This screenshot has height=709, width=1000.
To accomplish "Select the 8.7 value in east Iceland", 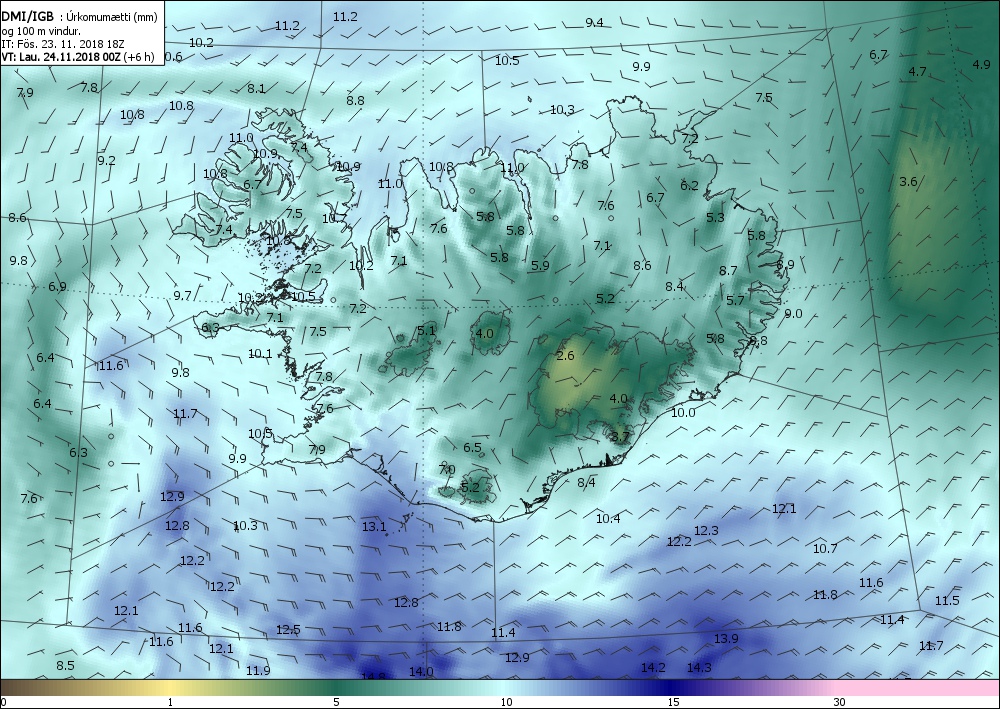I will [x=728, y=271].
